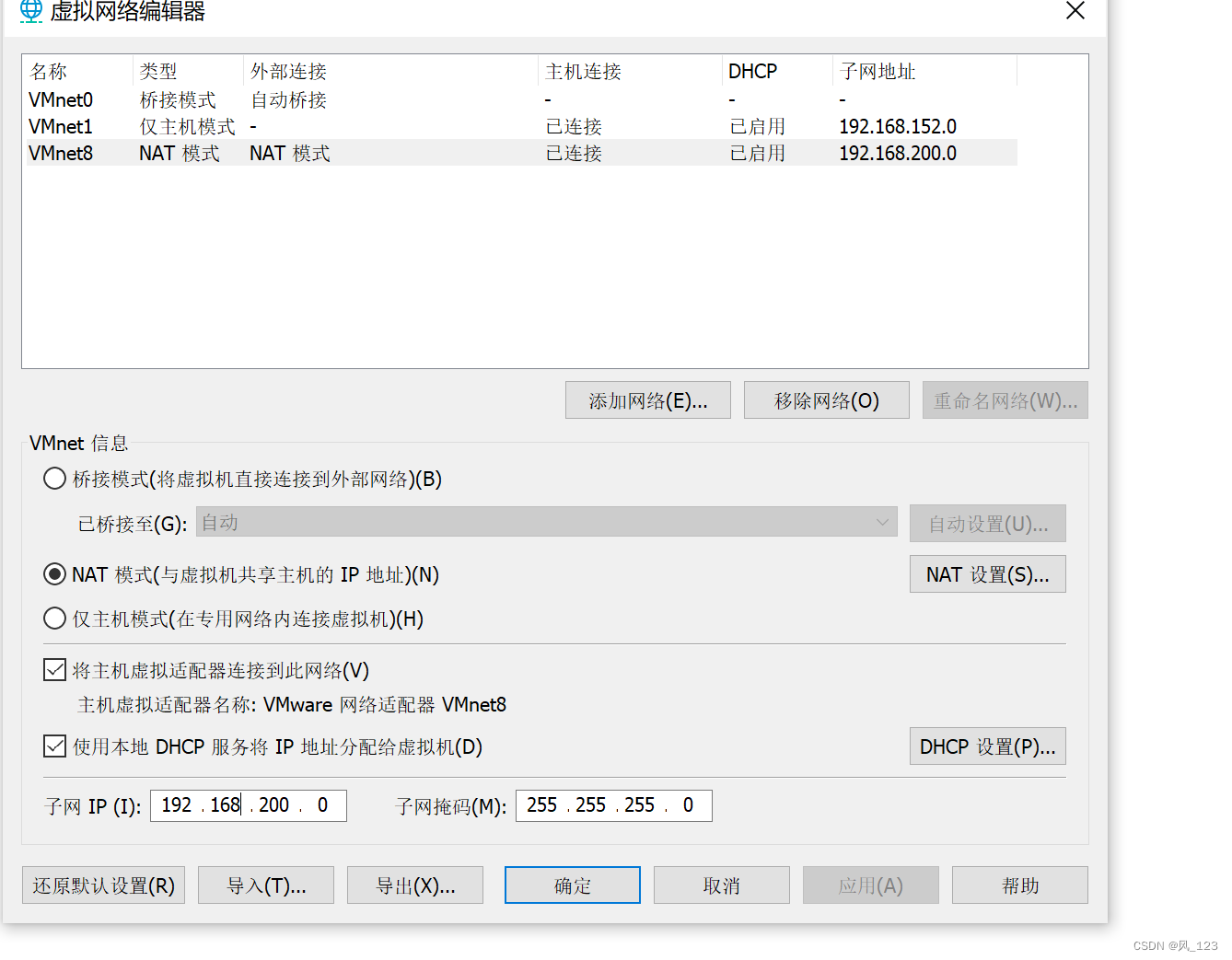Click subnet address 192.168.200.0 cell

click(x=898, y=153)
